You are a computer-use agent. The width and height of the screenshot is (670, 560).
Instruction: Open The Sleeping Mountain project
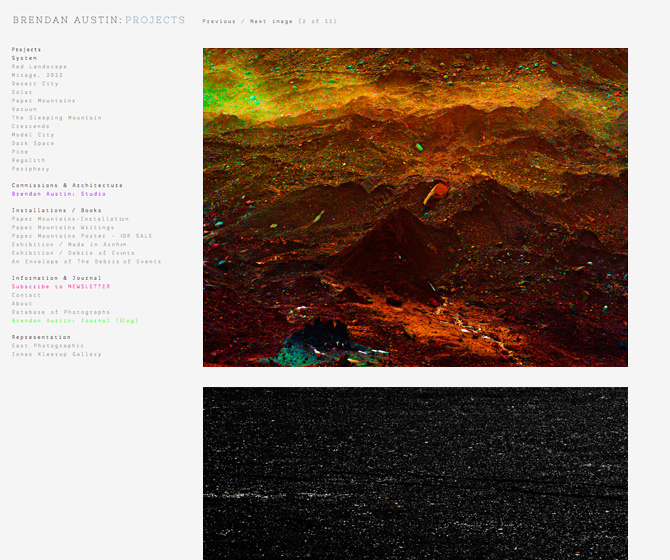[x=51, y=118]
